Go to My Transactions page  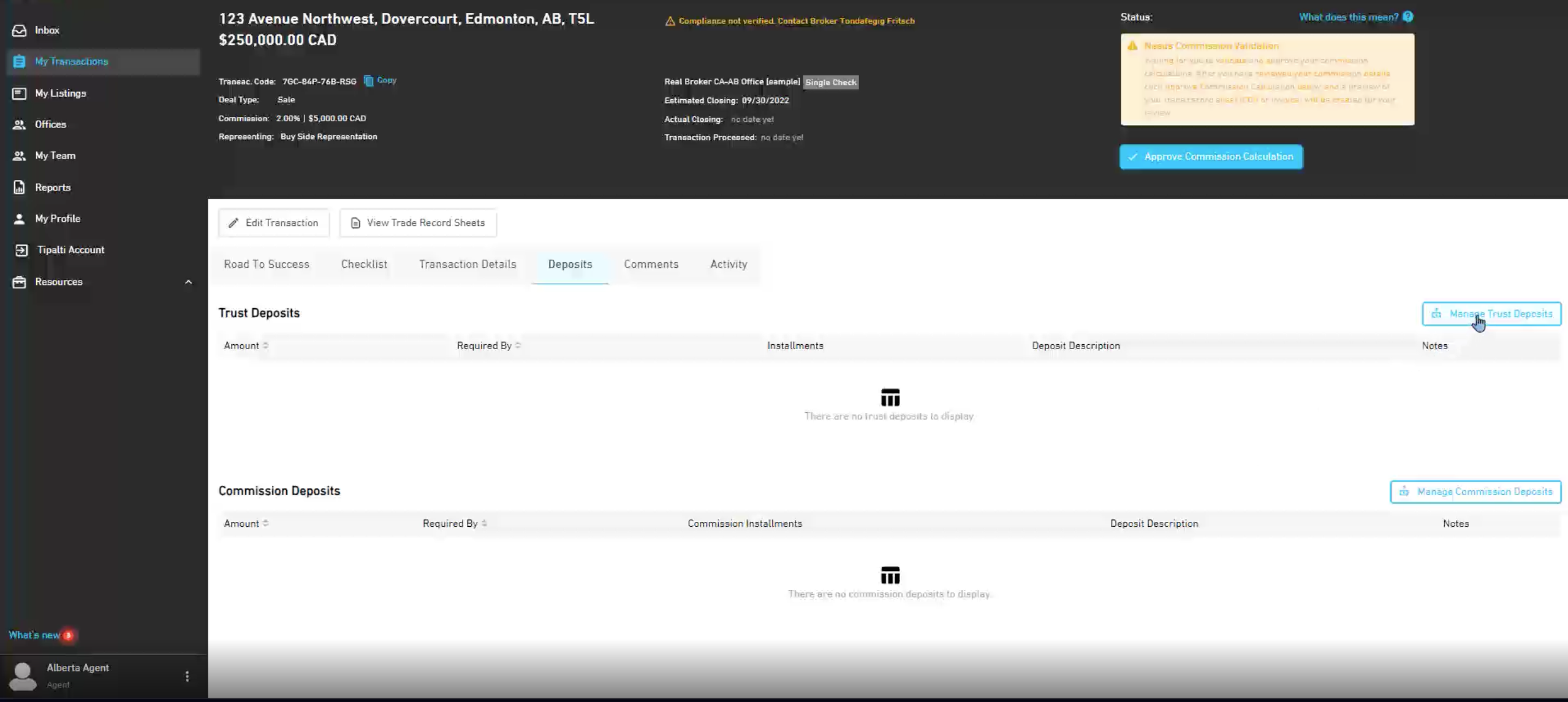tap(103, 61)
